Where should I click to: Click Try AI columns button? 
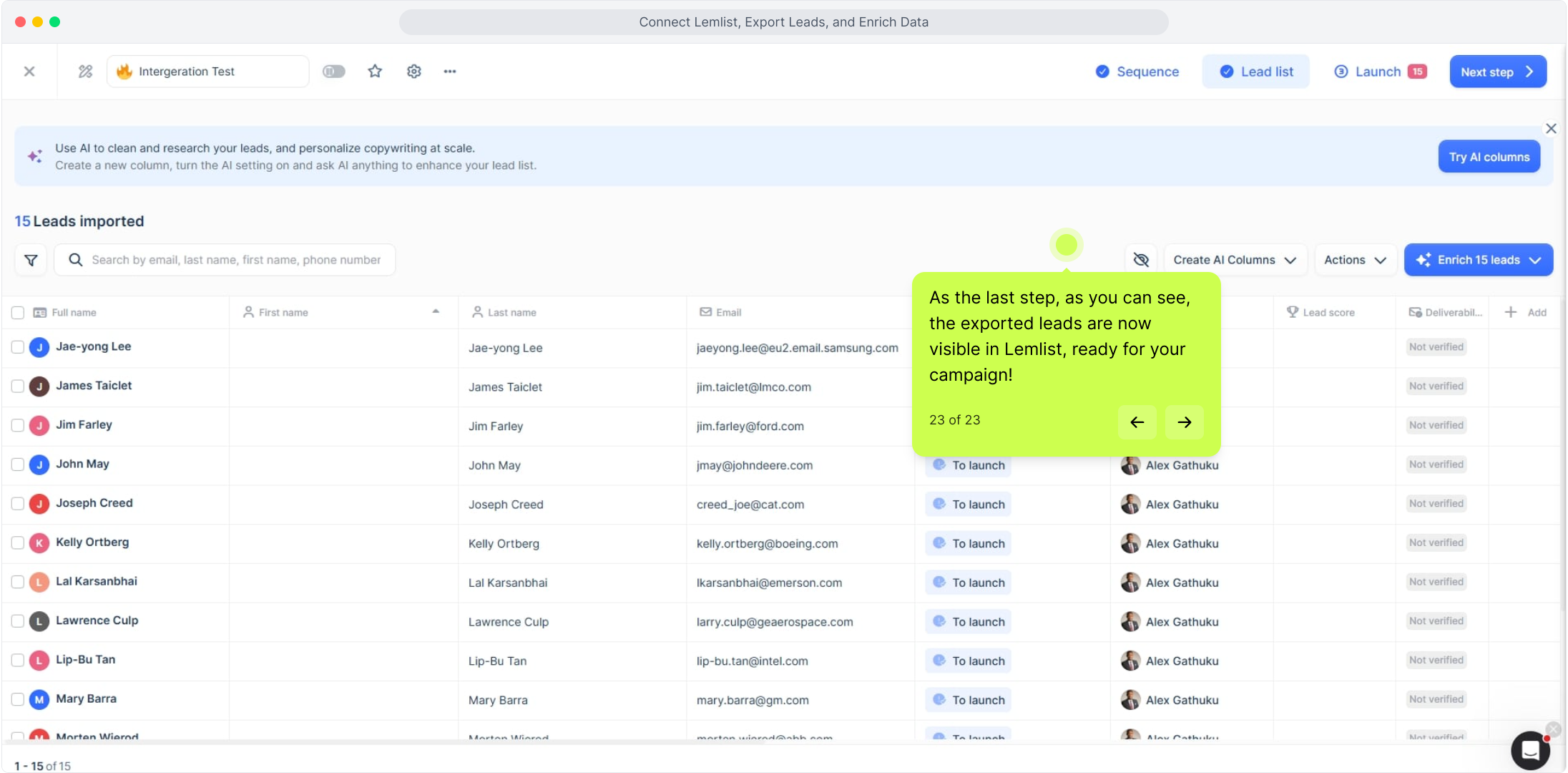(1489, 157)
